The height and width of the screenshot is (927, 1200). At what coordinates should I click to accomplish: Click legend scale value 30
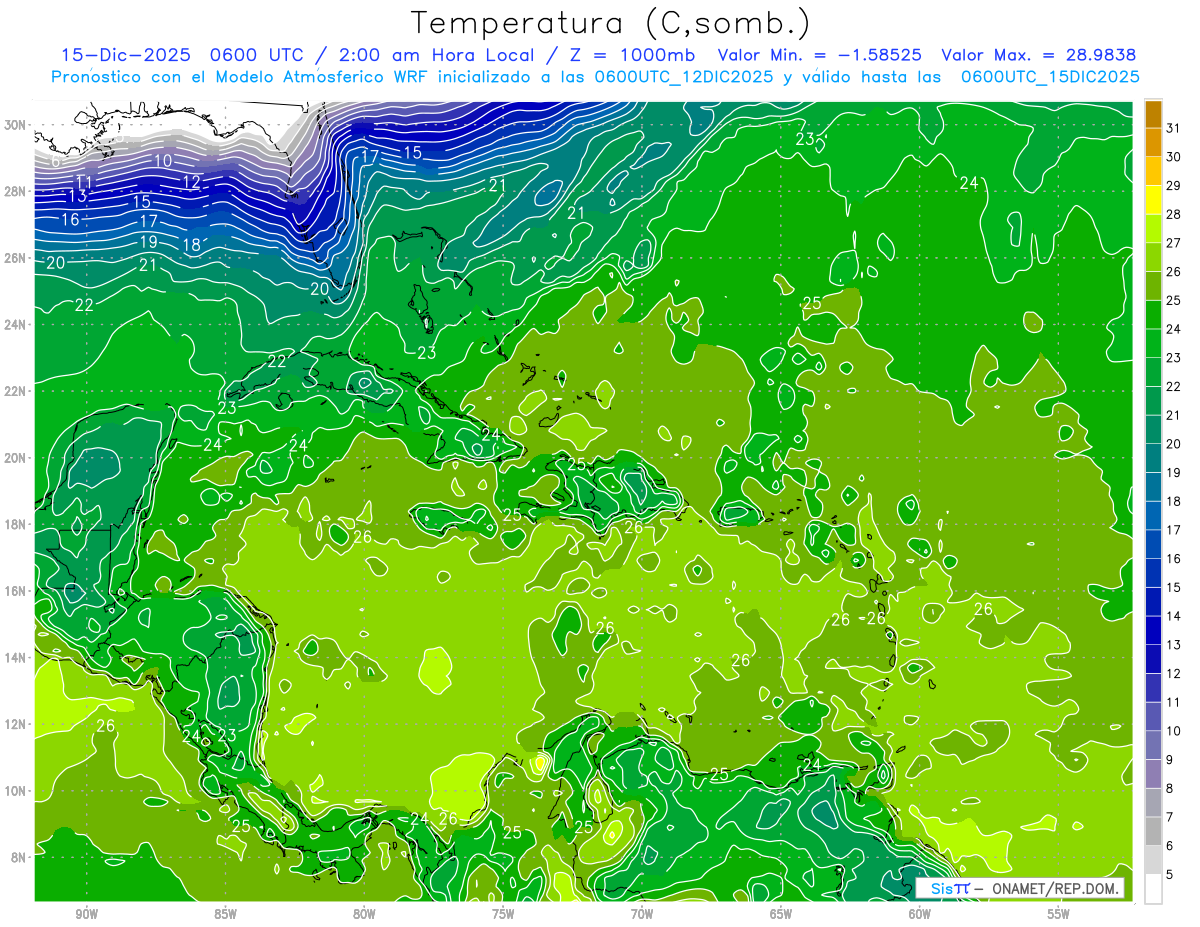coord(1173,157)
